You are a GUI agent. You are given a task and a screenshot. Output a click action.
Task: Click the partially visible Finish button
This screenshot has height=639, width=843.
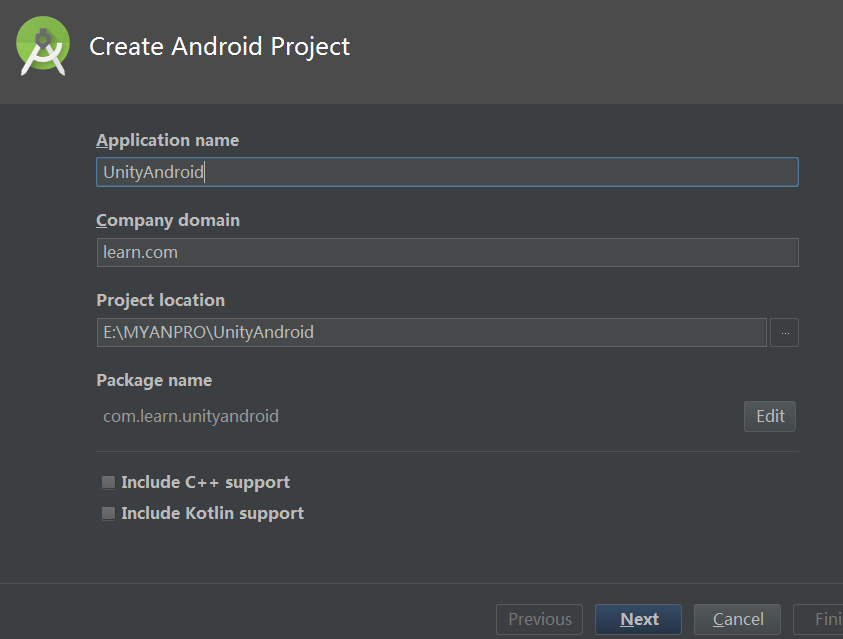pos(818,619)
